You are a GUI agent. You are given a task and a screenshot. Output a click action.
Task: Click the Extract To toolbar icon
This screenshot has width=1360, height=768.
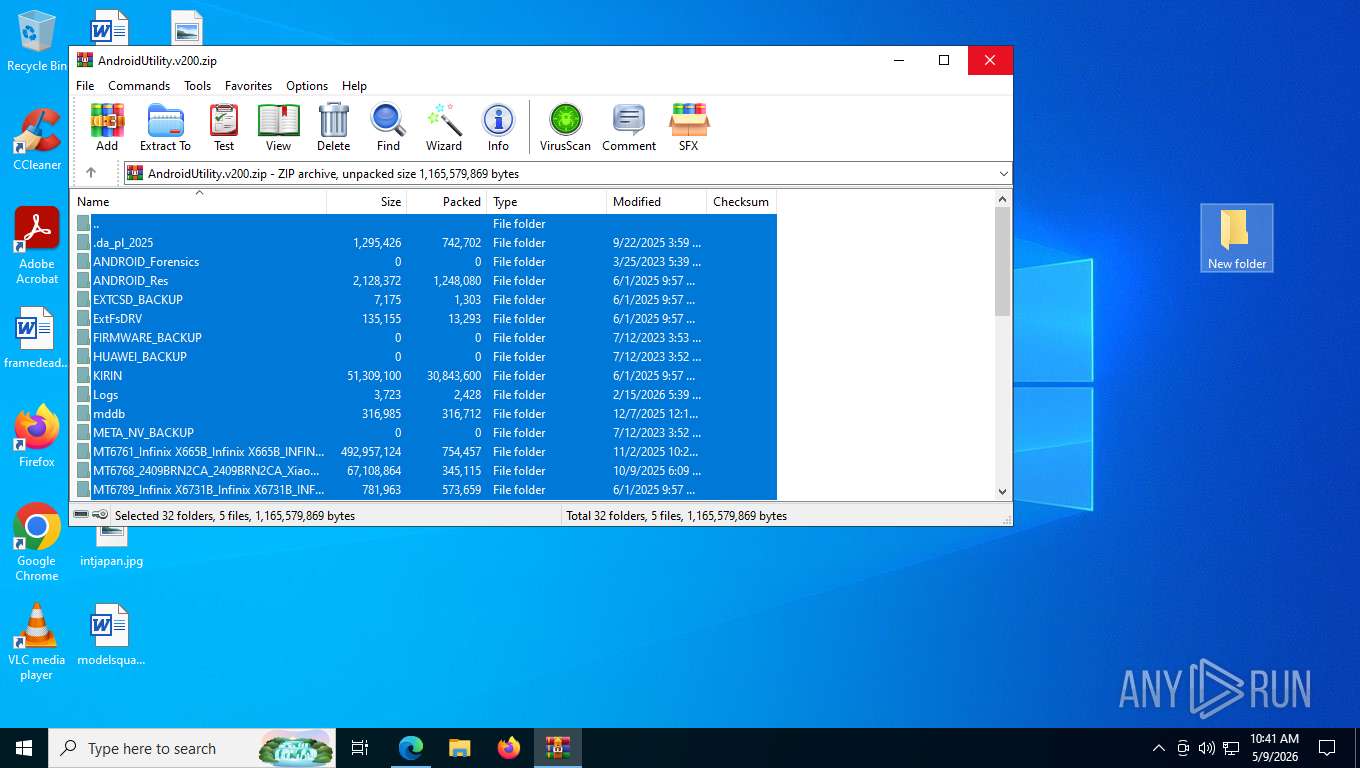(165, 127)
